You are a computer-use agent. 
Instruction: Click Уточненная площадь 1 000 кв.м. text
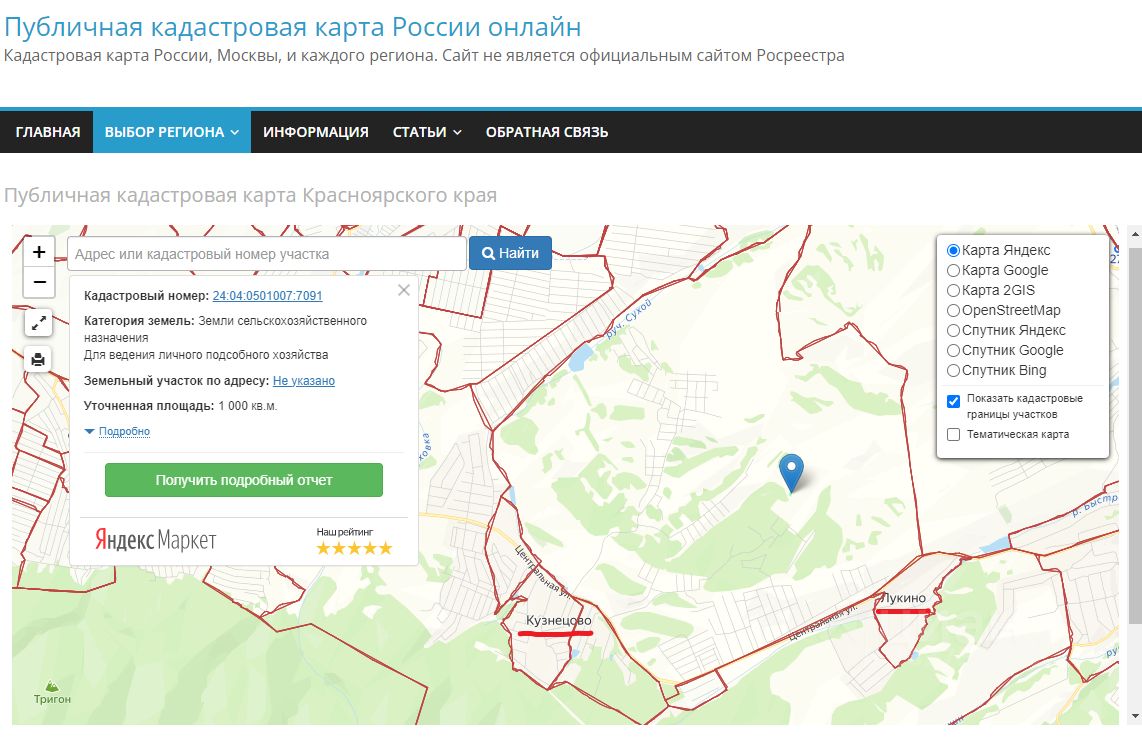click(181, 406)
